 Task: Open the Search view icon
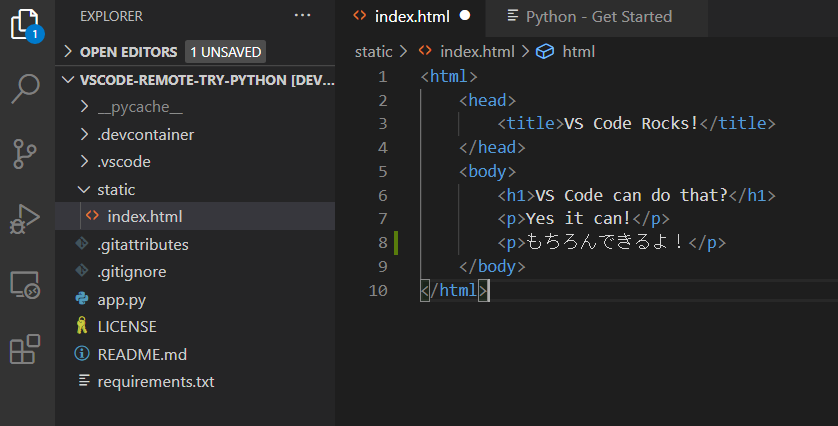pos(25,88)
